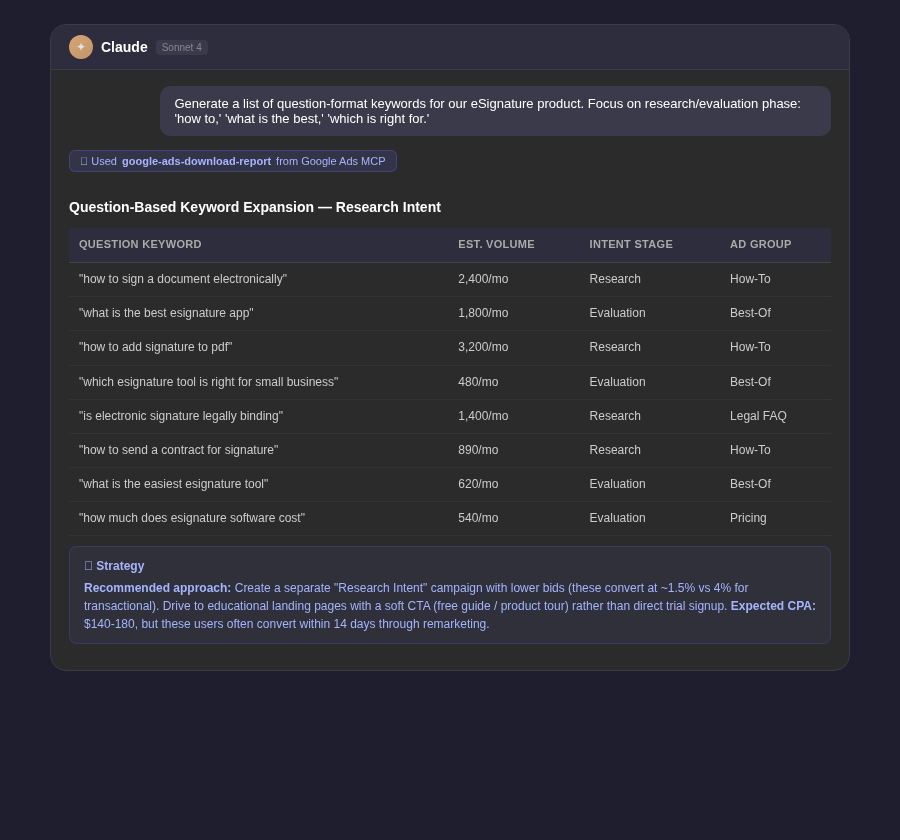Image resolution: width=900 pixels, height=840 pixels.
Task: Select the "what is the best esignature app" keyword
Action: point(166,313)
